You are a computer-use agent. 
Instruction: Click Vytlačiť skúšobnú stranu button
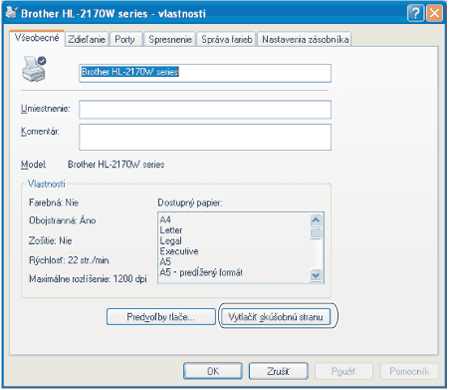[x=275, y=316]
